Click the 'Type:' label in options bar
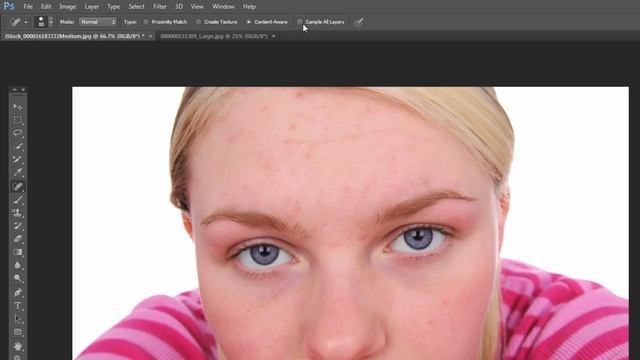640x360 pixels. pyautogui.click(x=130, y=22)
